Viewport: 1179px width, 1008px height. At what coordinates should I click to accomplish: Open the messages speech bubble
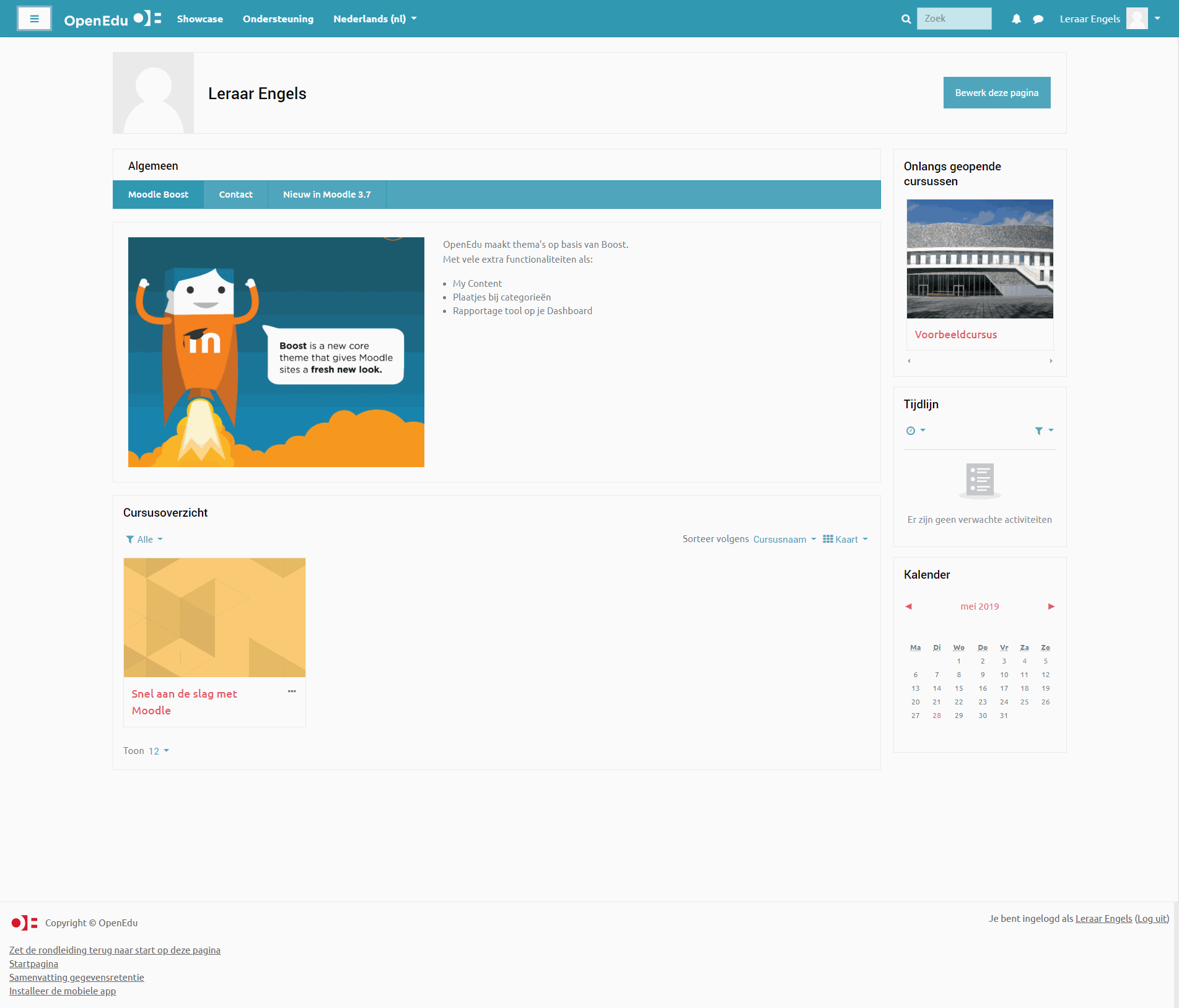(1038, 19)
